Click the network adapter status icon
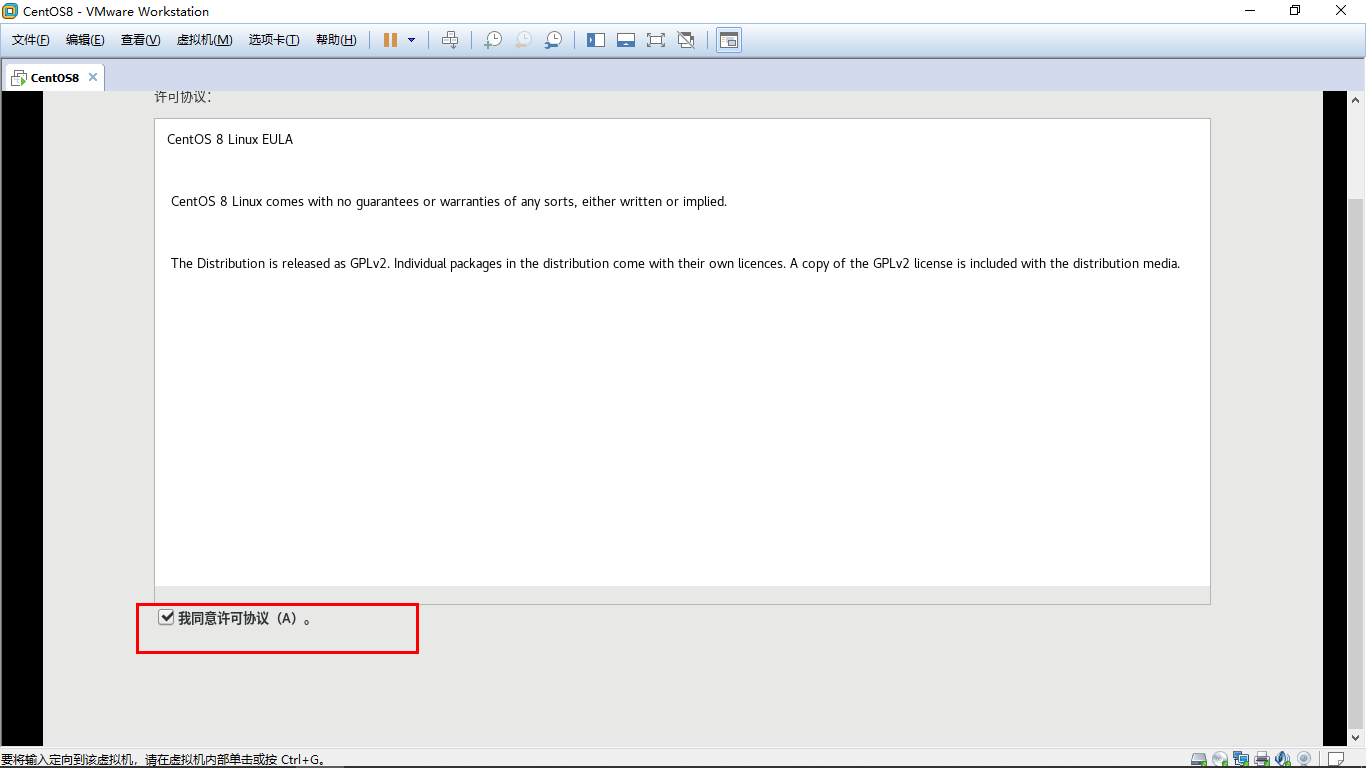 click(x=1241, y=759)
